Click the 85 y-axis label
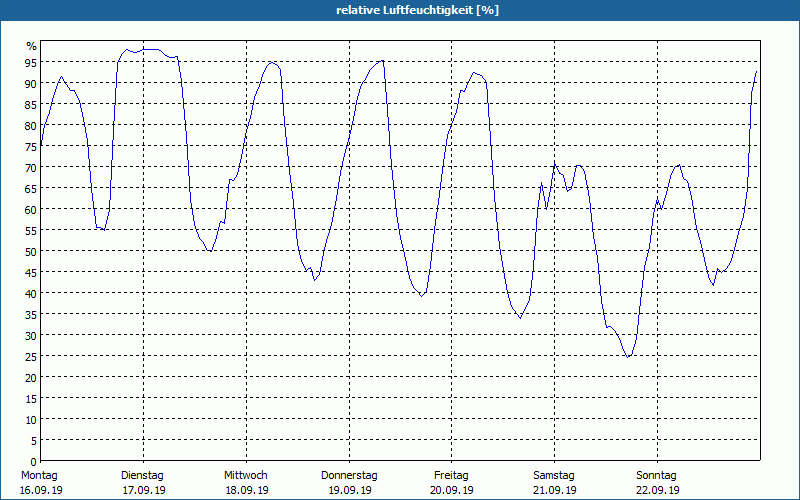This screenshot has width=800, height=500. (x=31, y=104)
